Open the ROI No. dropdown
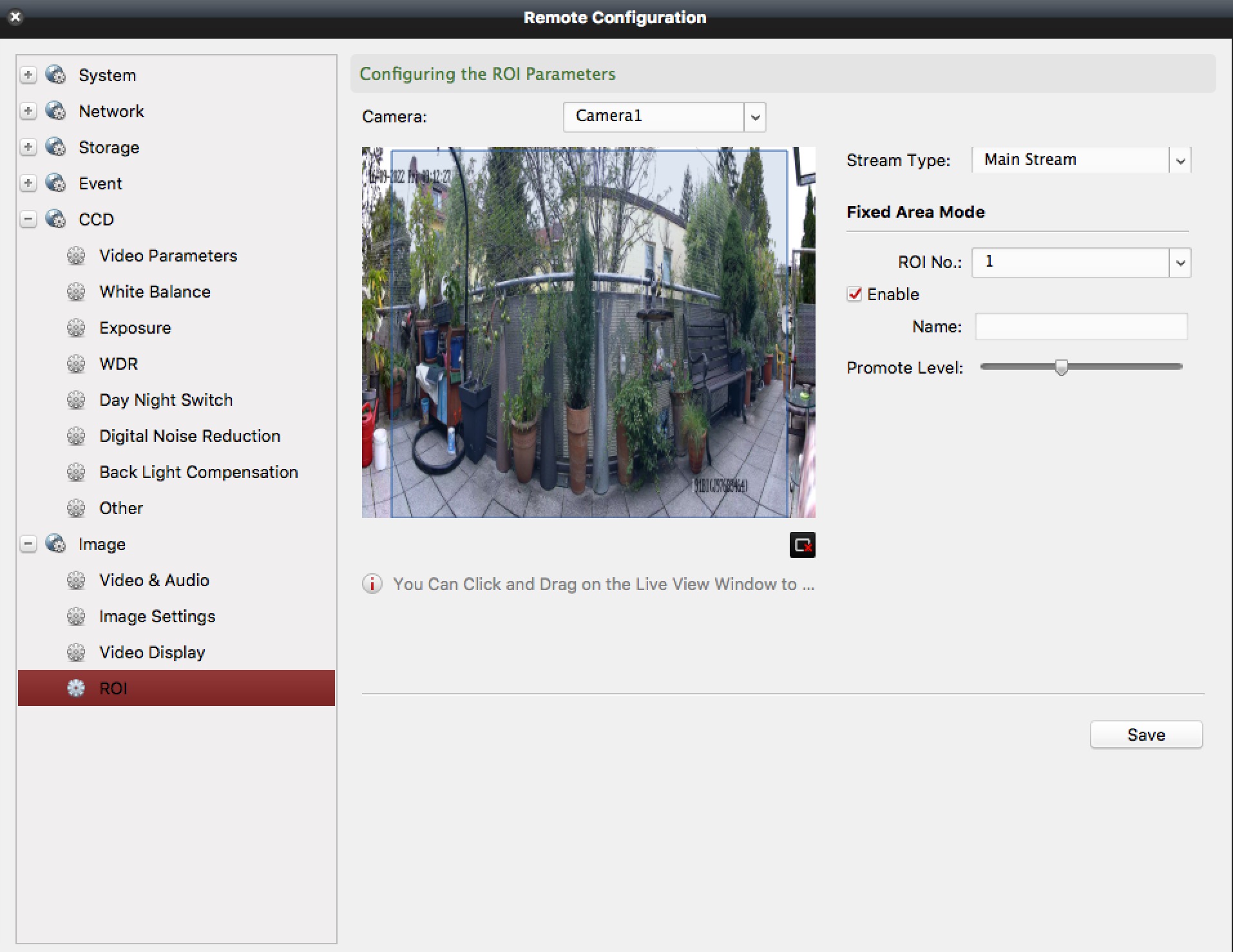This screenshot has width=1233, height=952. click(x=1180, y=263)
